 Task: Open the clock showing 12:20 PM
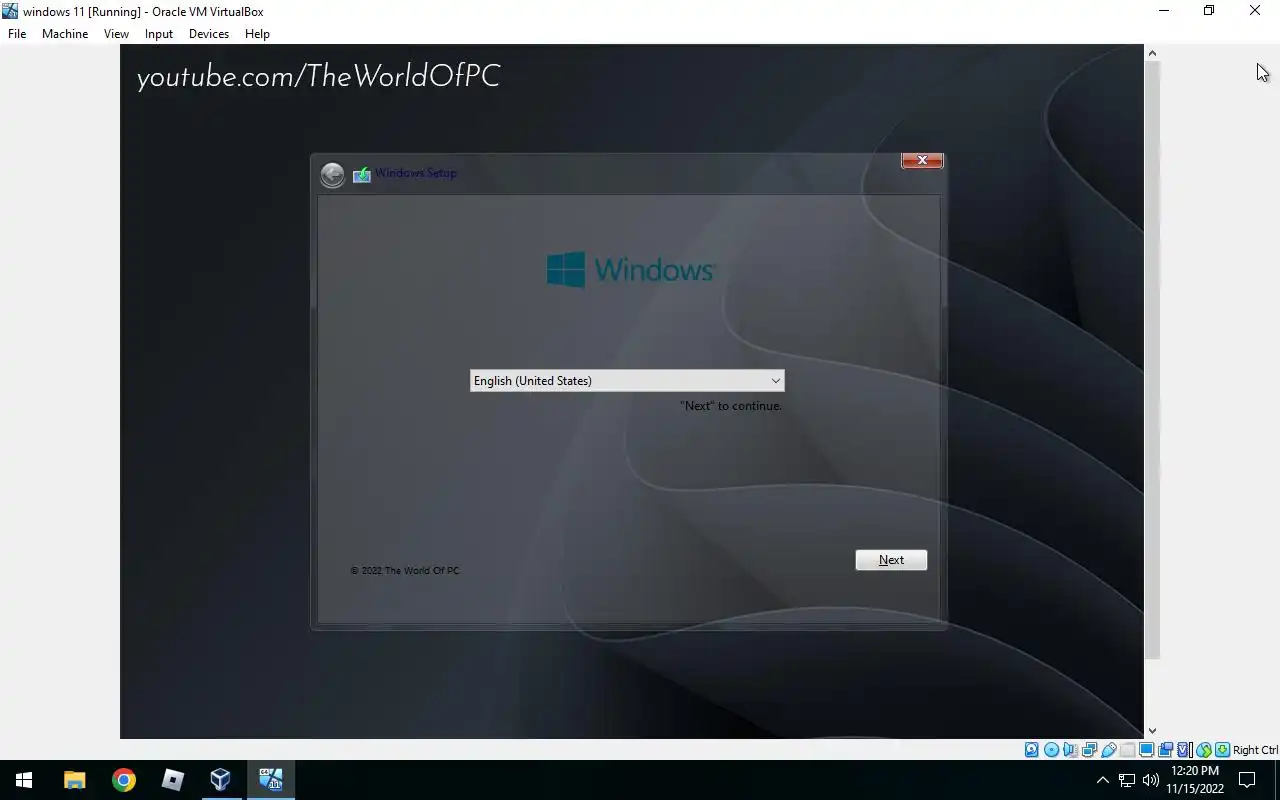[1195, 780]
